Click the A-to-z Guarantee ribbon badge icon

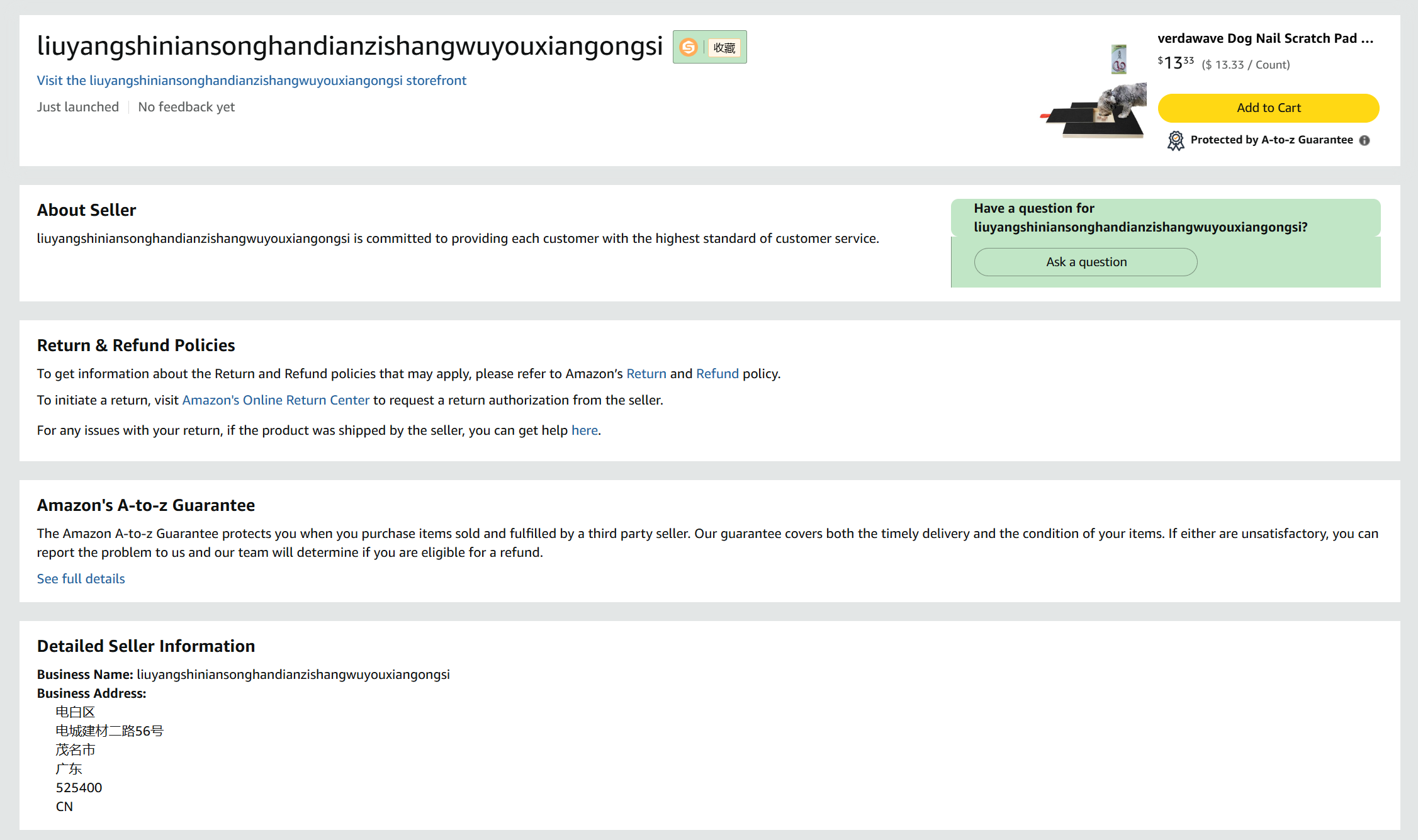pyautogui.click(x=1175, y=140)
